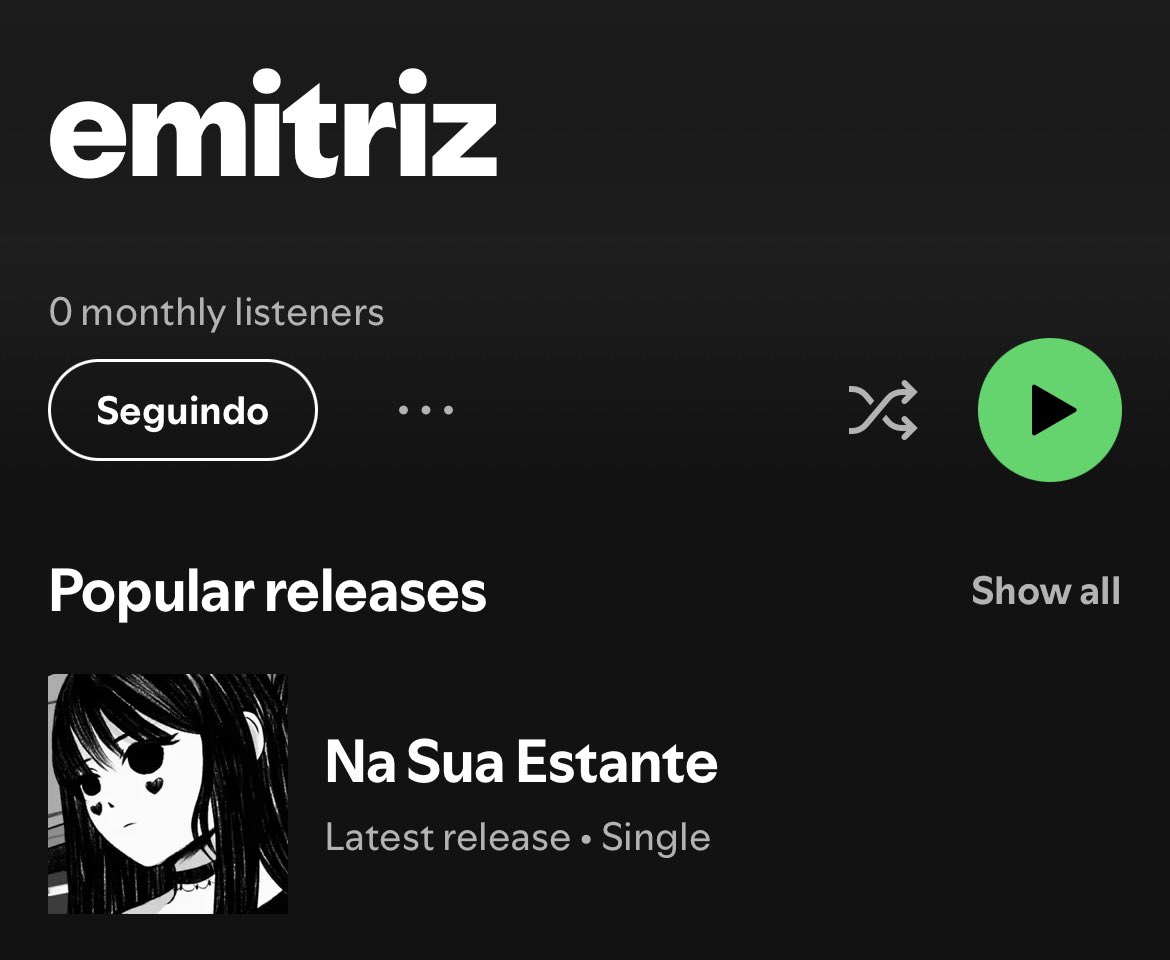
Task: Open the latest single Na Sua Estante
Action: pyautogui.click(x=521, y=762)
